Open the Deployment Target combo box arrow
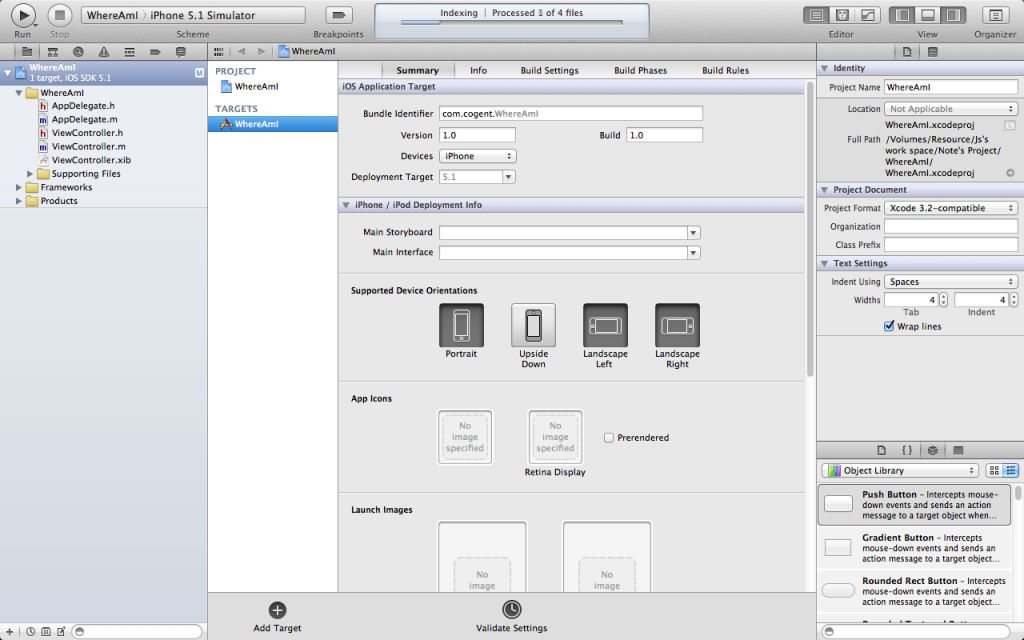1024x640 pixels. tap(509, 177)
